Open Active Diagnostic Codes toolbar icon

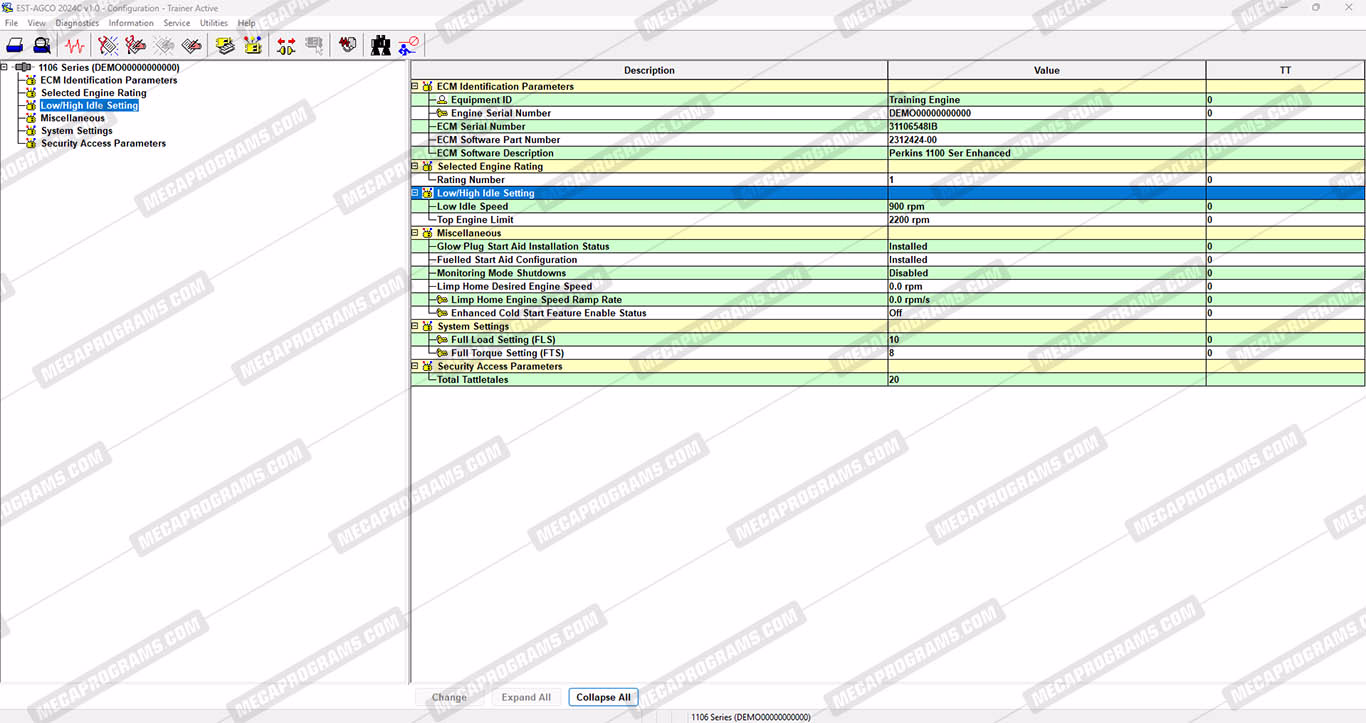pos(108,45)
